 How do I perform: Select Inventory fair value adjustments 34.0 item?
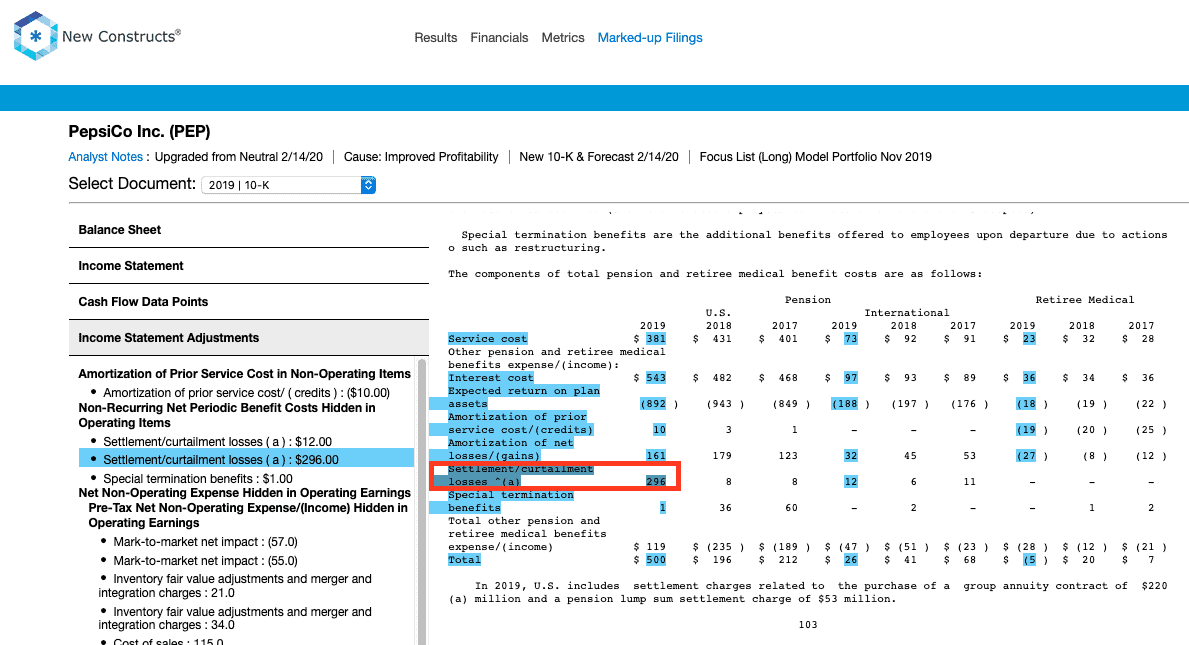tap(235, 618)
